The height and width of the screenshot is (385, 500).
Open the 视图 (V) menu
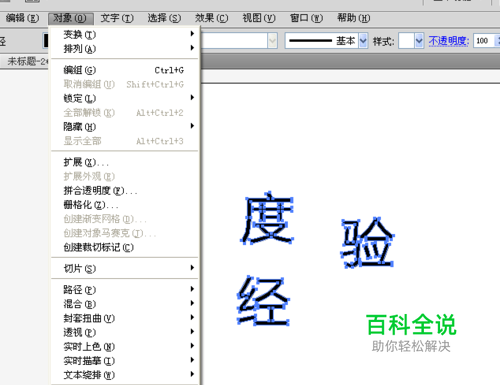click(259, 18)
